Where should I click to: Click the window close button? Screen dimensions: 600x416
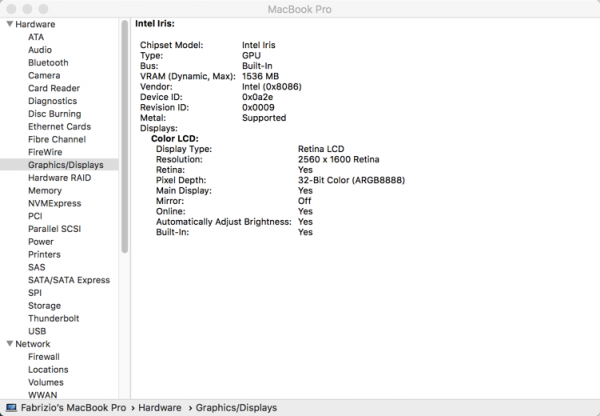point(11,9)
